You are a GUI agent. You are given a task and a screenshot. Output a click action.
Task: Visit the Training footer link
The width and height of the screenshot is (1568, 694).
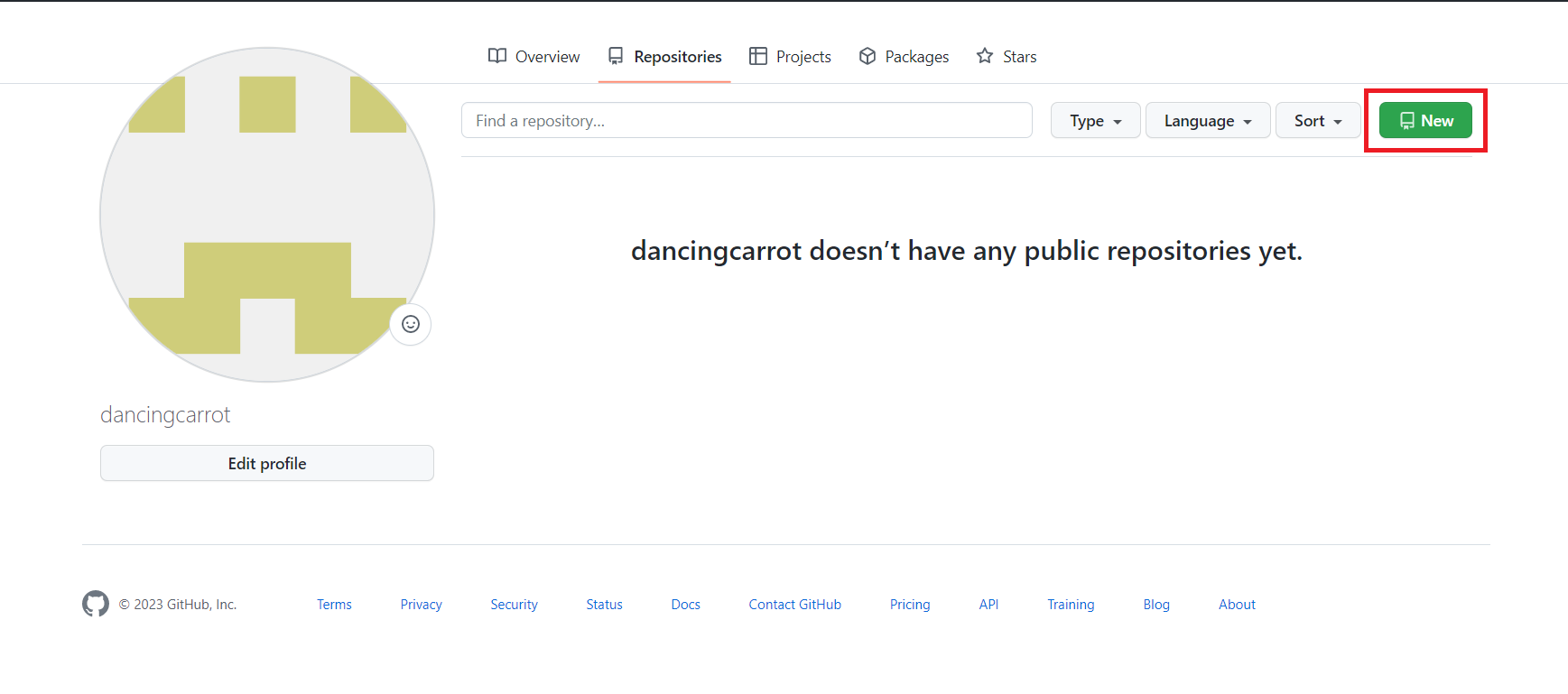coord(1071,605)
